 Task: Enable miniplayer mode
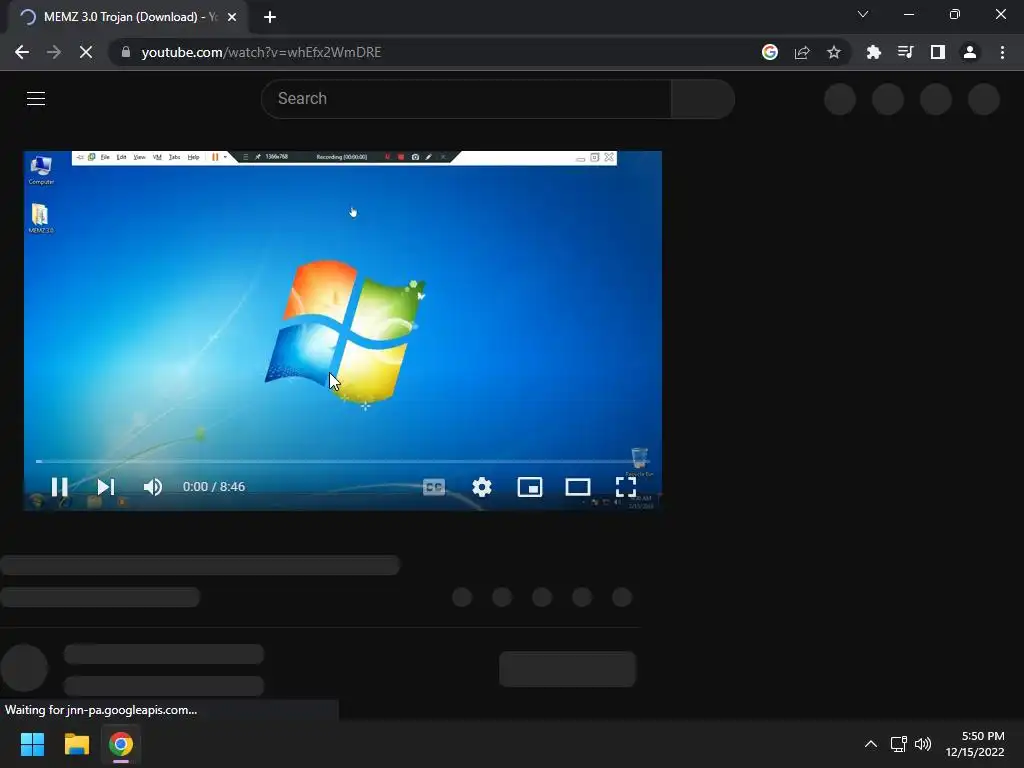(530, 487)
